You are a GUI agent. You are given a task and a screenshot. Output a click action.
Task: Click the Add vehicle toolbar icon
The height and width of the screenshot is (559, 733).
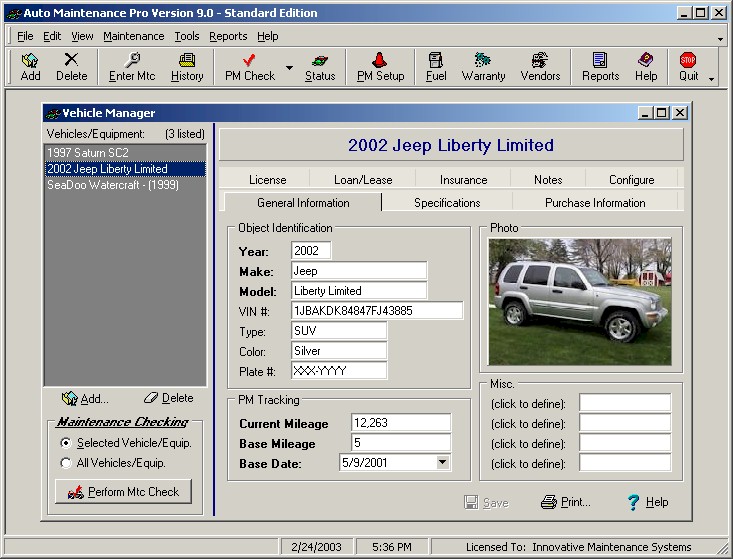pos(30,67)
